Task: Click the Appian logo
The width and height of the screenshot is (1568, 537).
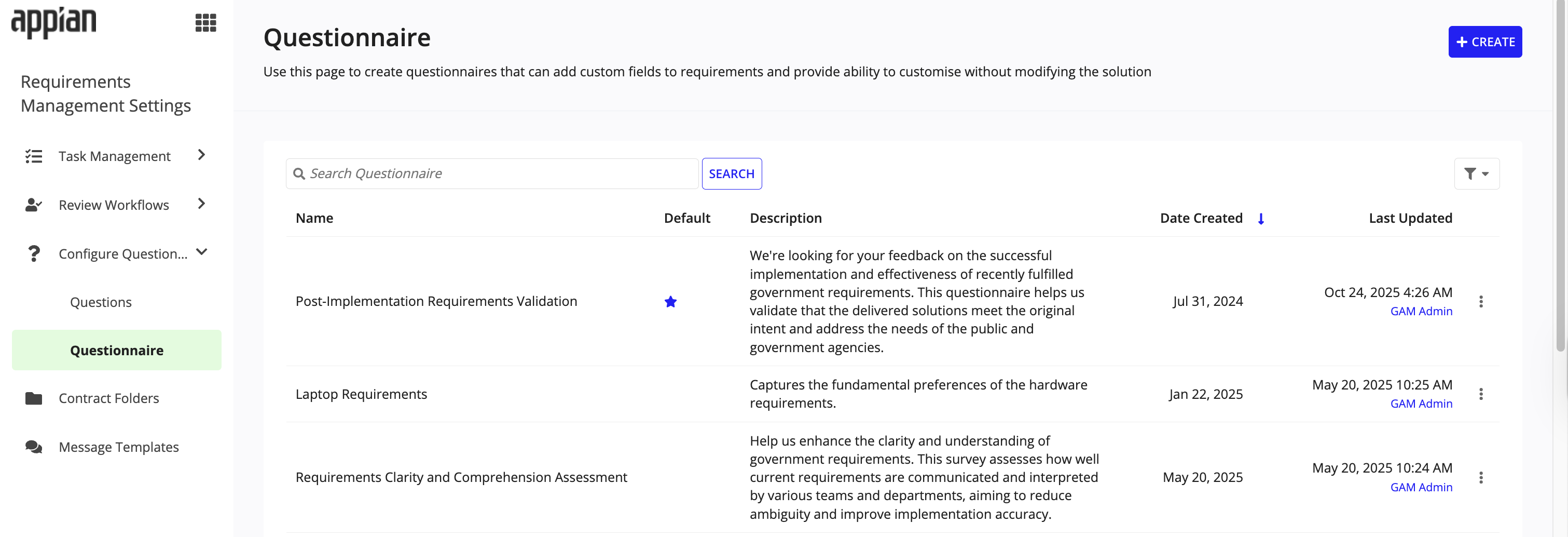Action: click(53, 22)
